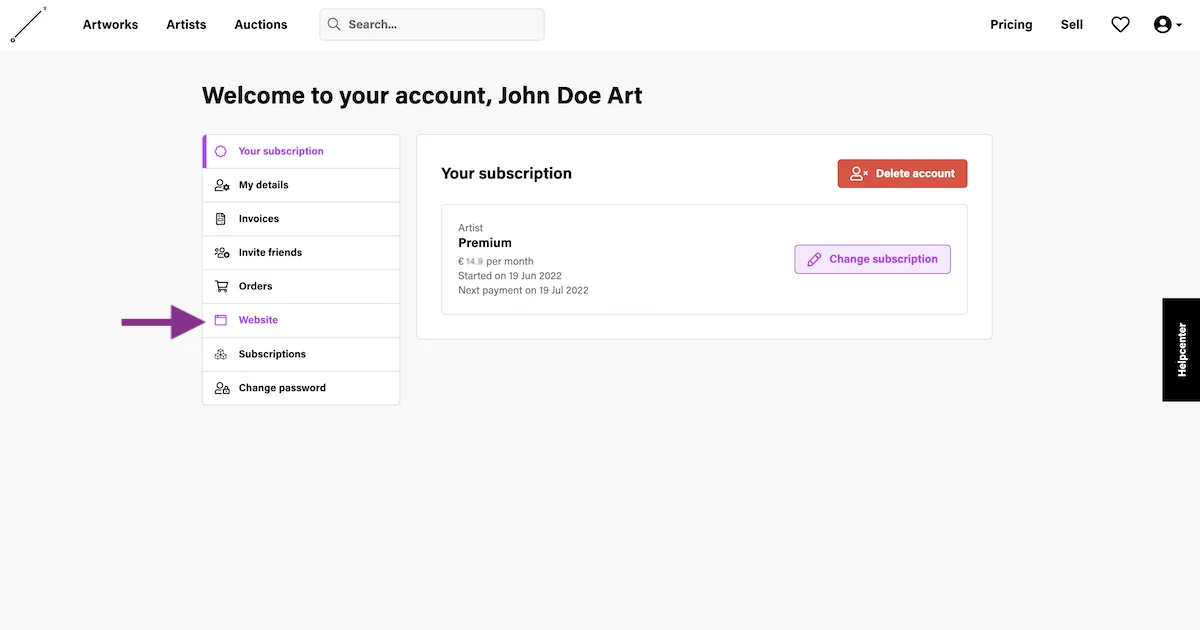Click the Website browser window icon

point(221,320)
